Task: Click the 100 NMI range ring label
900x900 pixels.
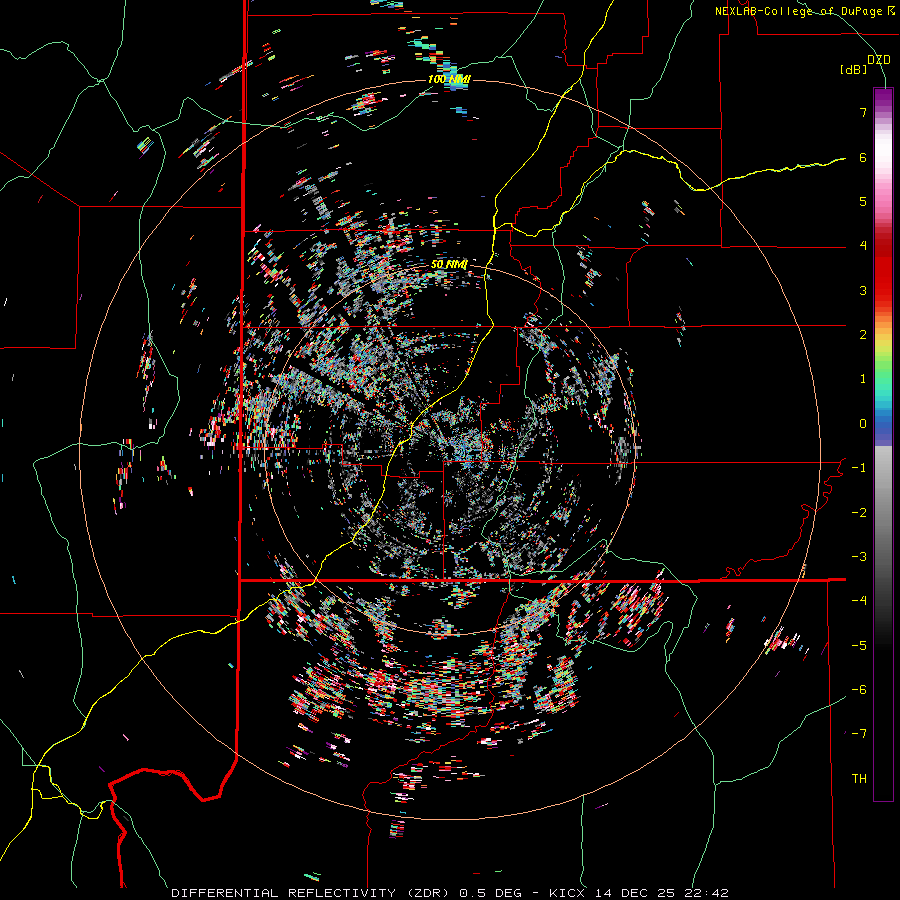Action: (449, 79)
